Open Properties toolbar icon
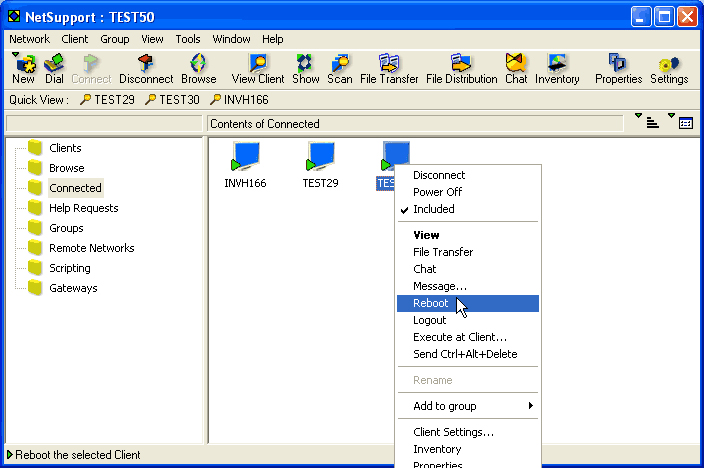704x468 pixels. (x=618, y=68)
